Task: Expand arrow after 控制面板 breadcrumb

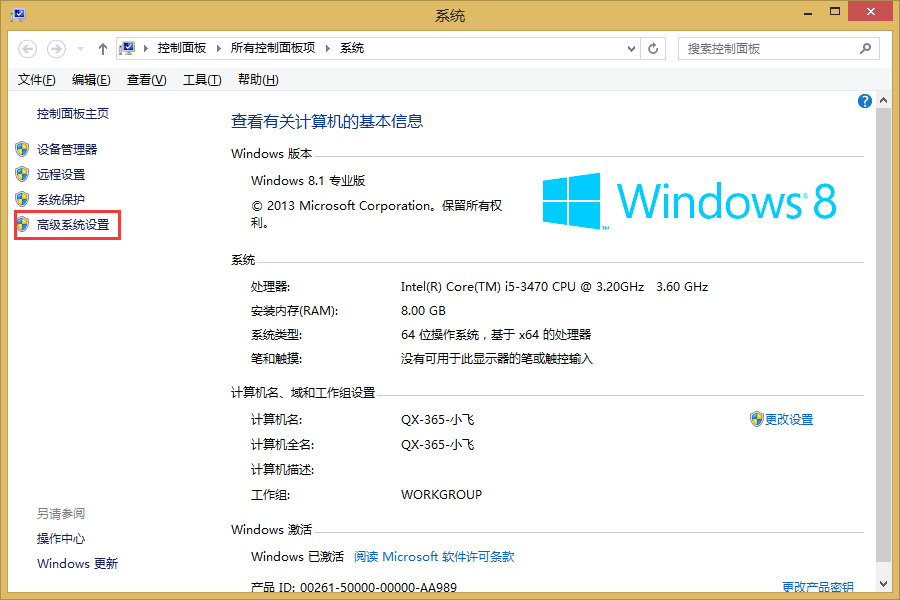Action: click(x=219, y=49)
